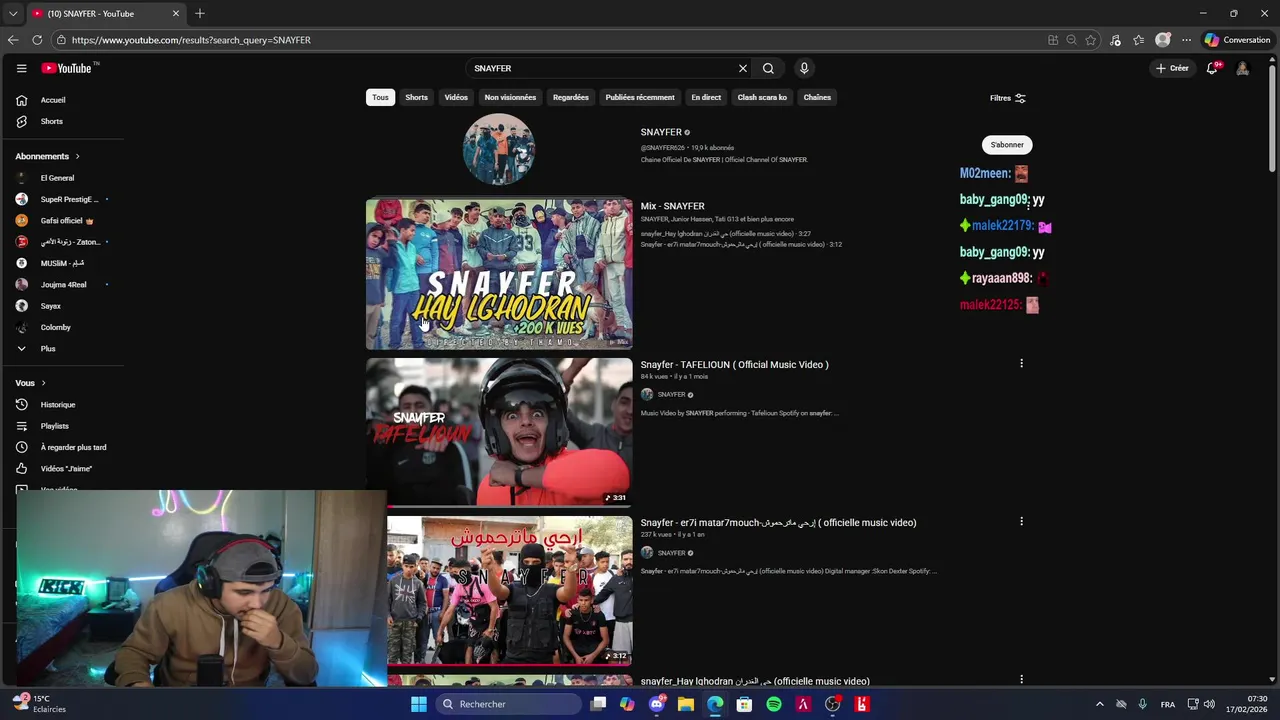This screenshot has height=720, width=1280.
Task: Open Edge profile avatar
Action: click(x=1162, y=40)
